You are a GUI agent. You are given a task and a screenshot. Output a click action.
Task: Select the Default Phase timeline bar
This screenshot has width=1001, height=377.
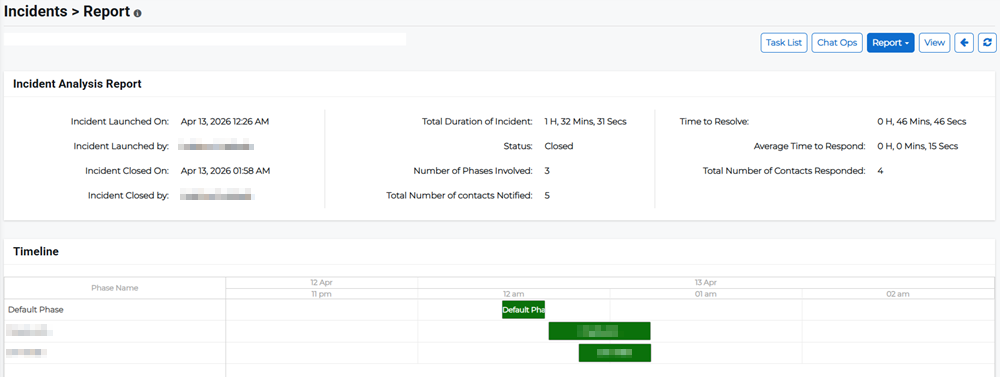click(523, 310)
